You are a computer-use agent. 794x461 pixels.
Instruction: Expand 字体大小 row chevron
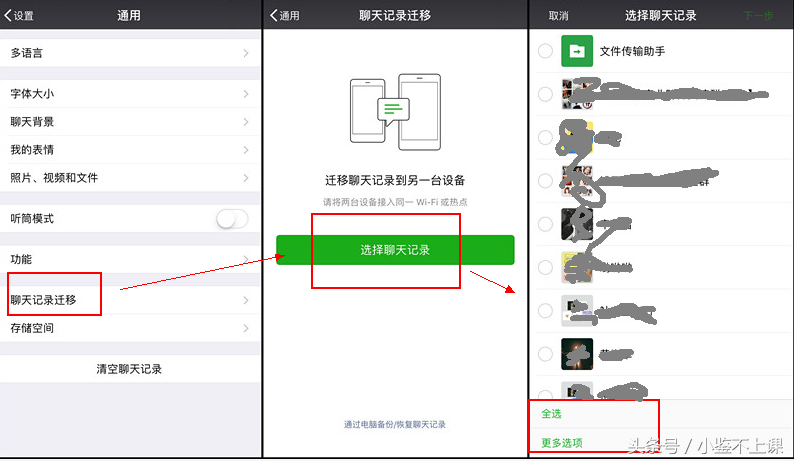246,94
